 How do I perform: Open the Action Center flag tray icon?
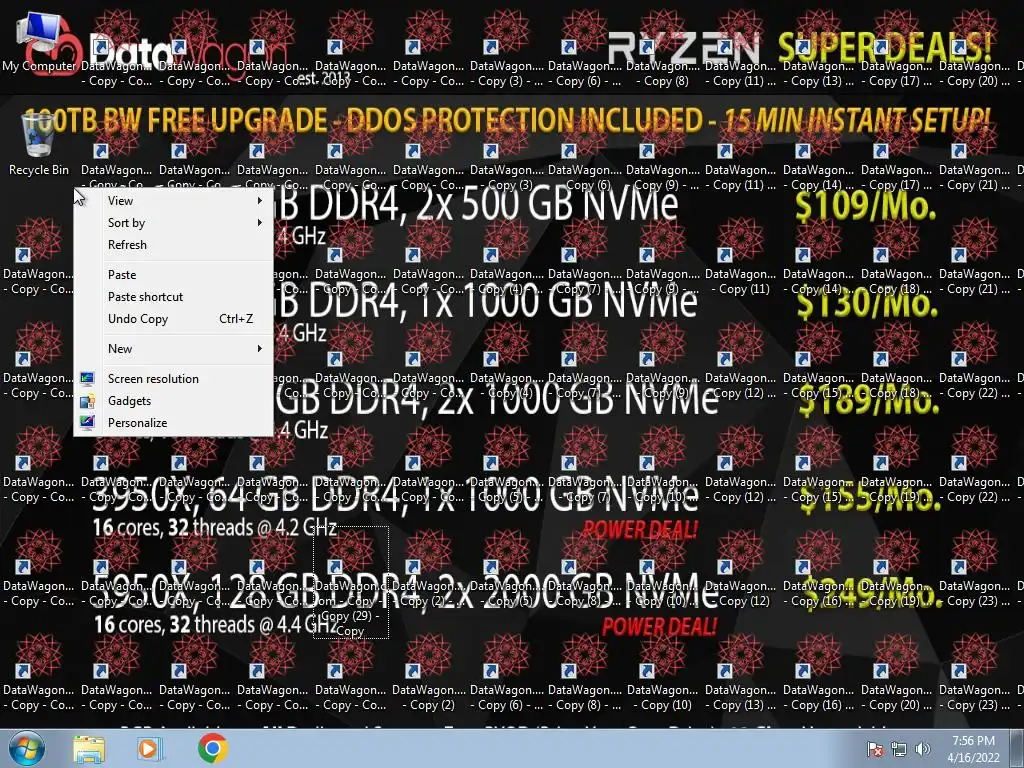click(x=874, y=749)
